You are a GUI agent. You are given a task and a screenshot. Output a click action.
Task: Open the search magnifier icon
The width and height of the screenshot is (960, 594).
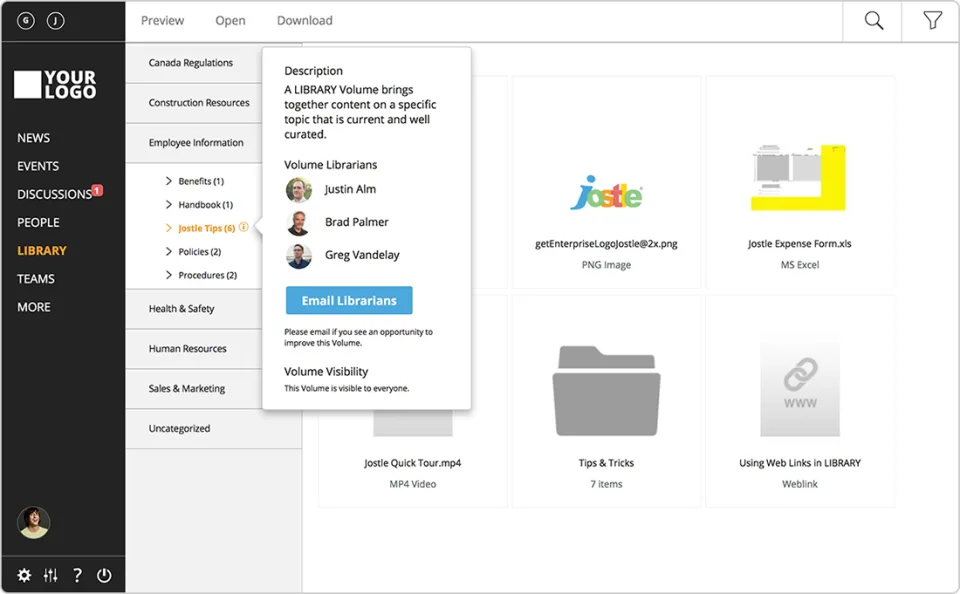coord(874,21)
